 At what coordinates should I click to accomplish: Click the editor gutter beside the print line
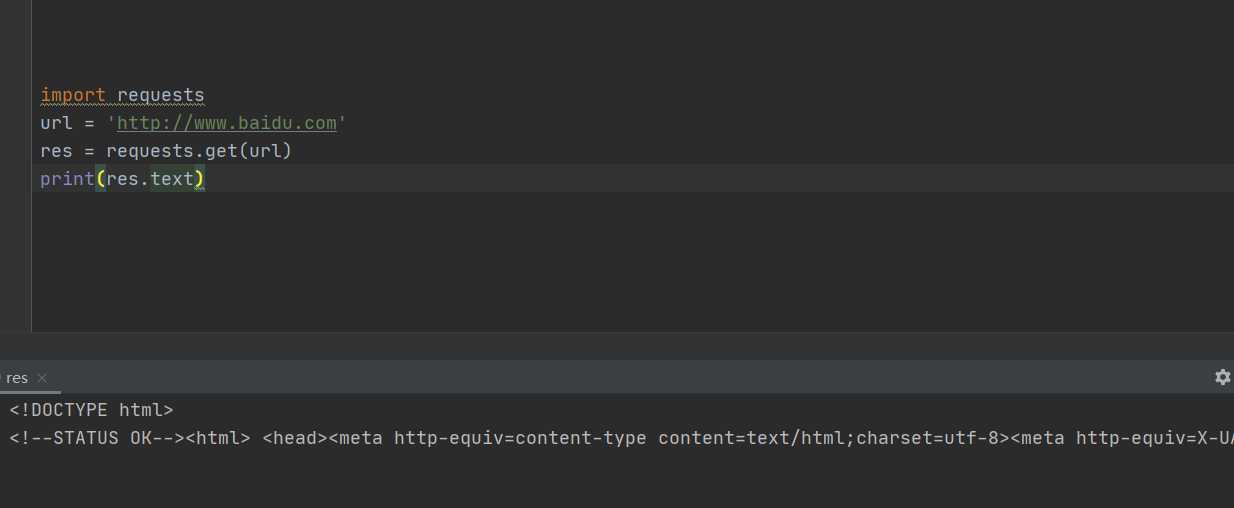coord(15,179)
